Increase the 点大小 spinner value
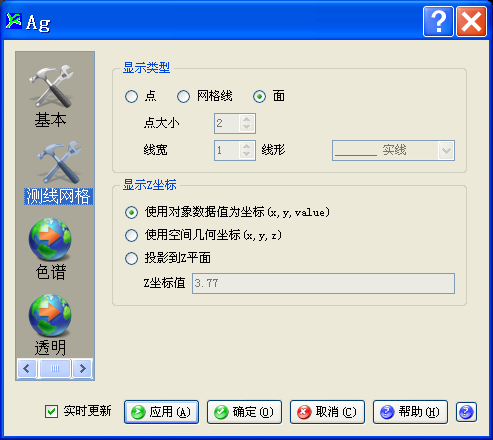The image size is (493, 440). tap(247, 119)
